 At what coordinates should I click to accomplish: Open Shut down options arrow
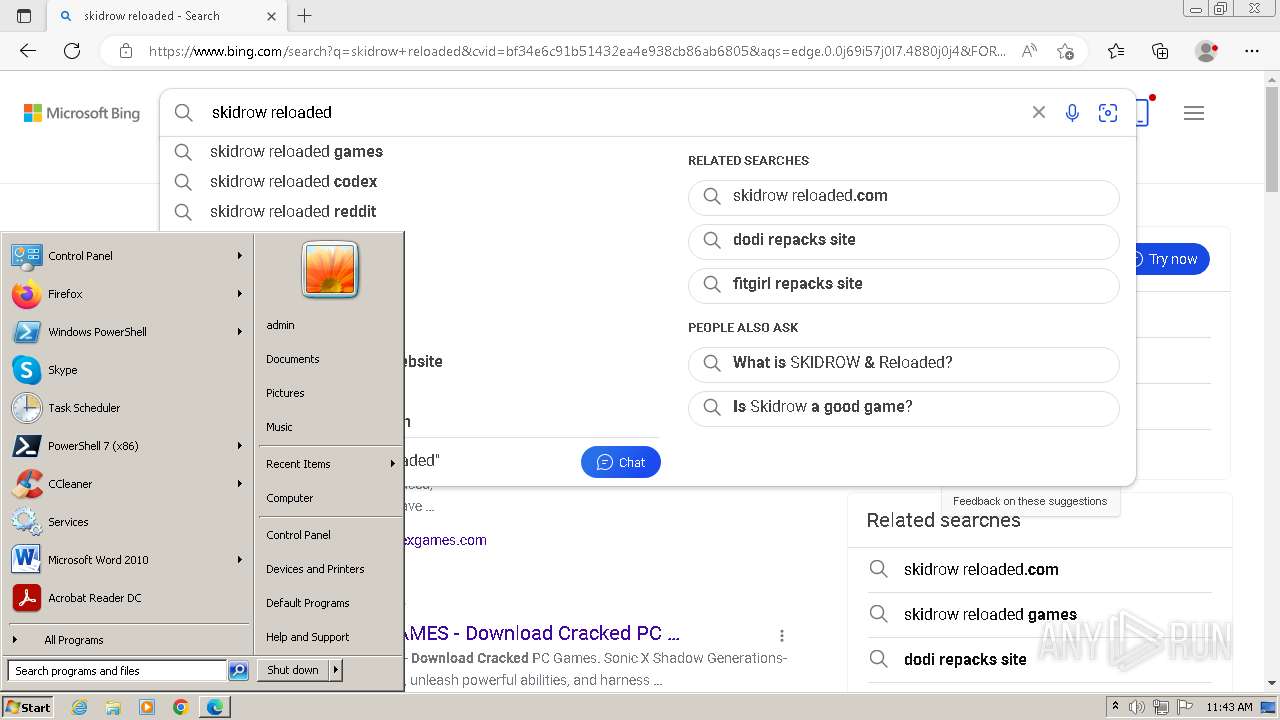(x=336, y=670)
